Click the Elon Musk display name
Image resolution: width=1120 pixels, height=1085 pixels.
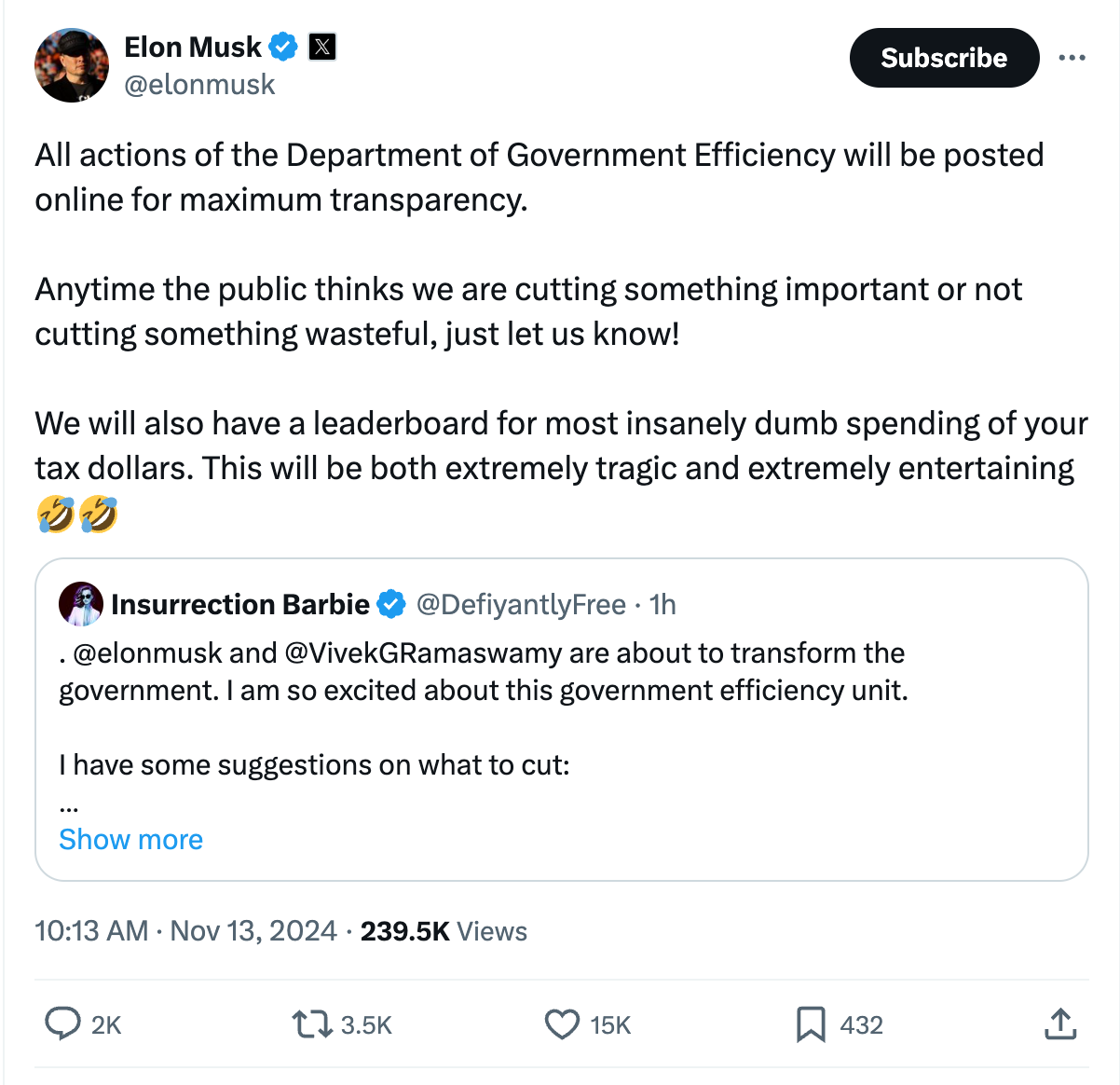pyautogui.click(x=193, y=47)
